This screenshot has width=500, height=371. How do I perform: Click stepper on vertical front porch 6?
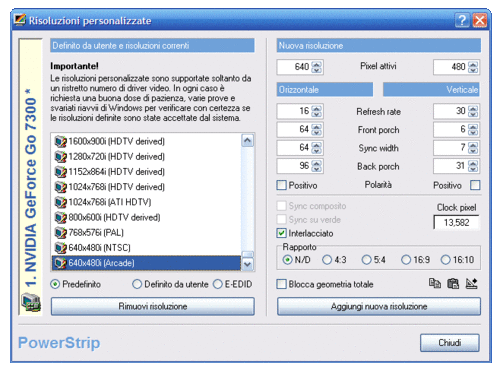(x=473, y=129)
